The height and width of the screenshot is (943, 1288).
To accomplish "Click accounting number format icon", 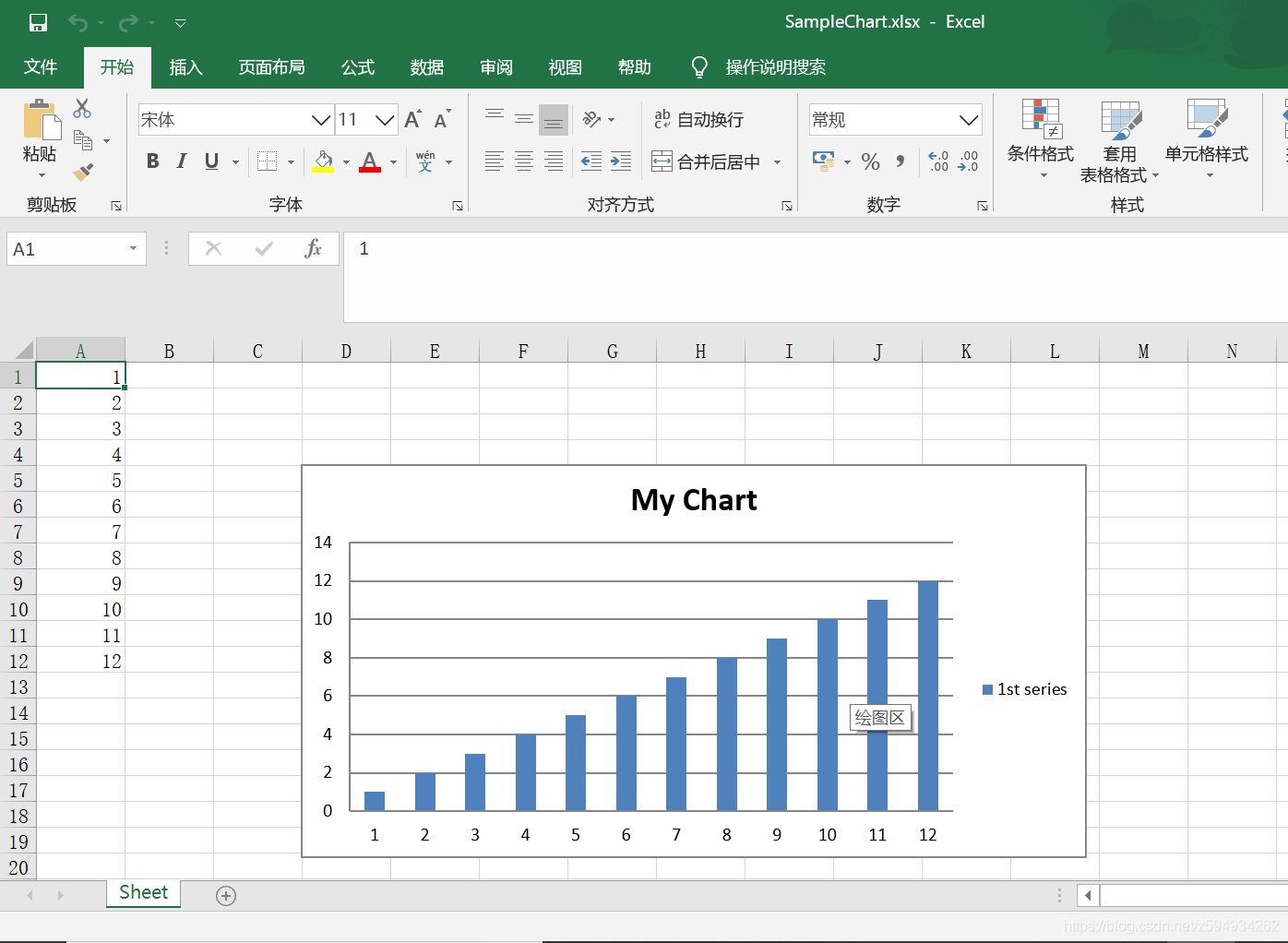I will coord(823,161).
